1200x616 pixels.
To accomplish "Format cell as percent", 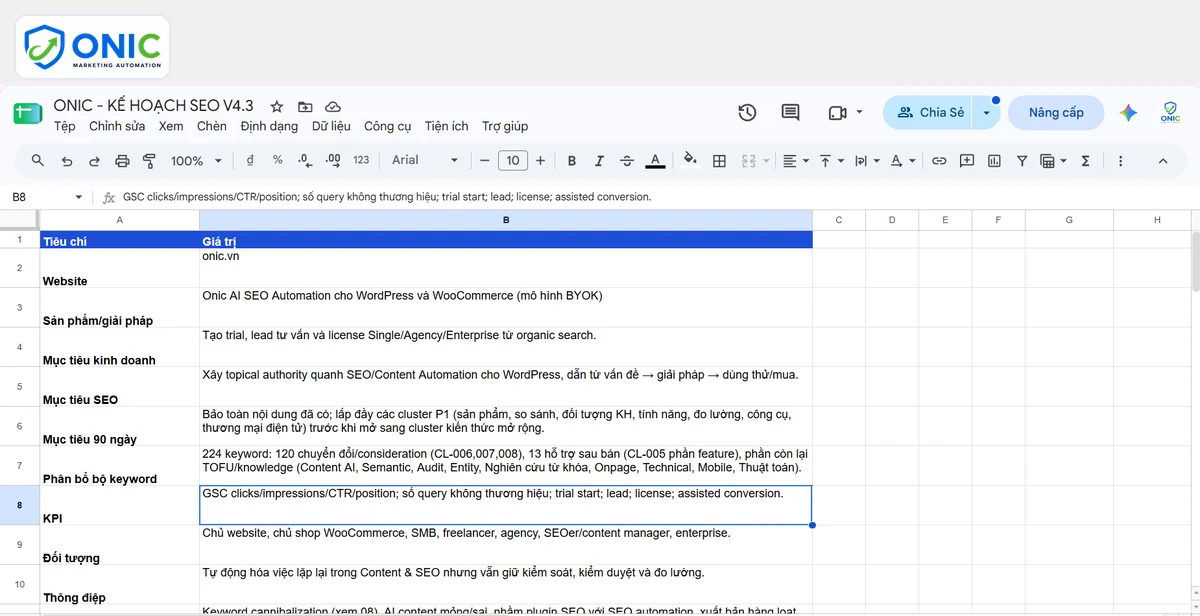I will pyautogui.click(x=277, y=160).
